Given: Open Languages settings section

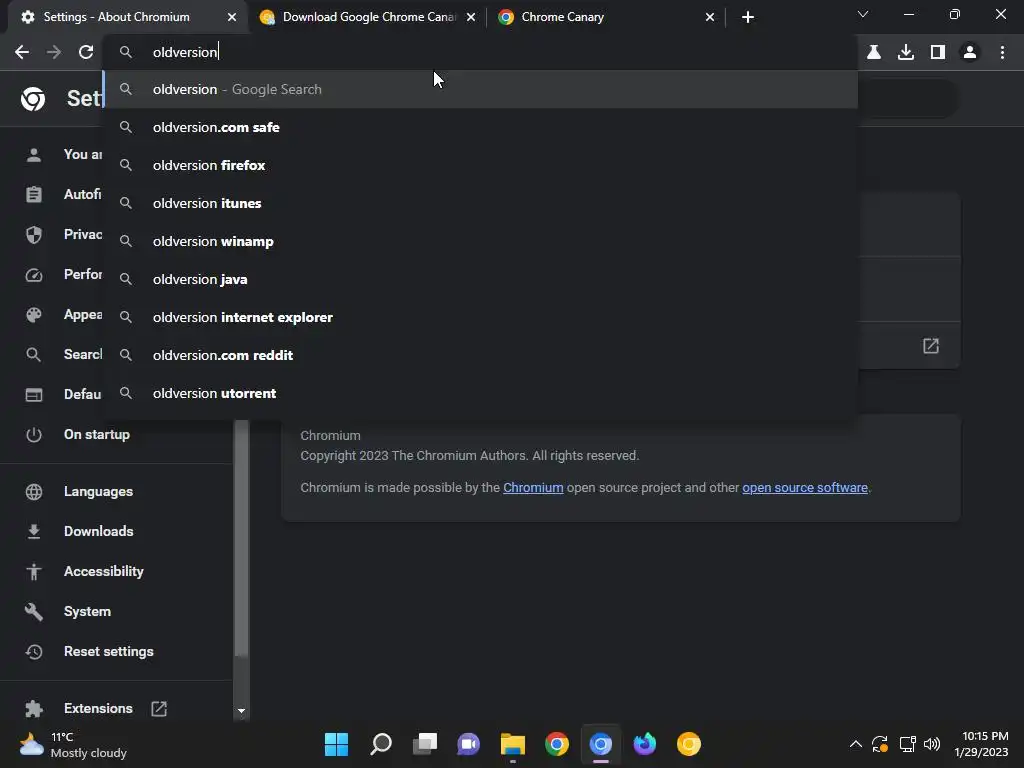Looking at the screenshot, I should (x=98, y=491).
